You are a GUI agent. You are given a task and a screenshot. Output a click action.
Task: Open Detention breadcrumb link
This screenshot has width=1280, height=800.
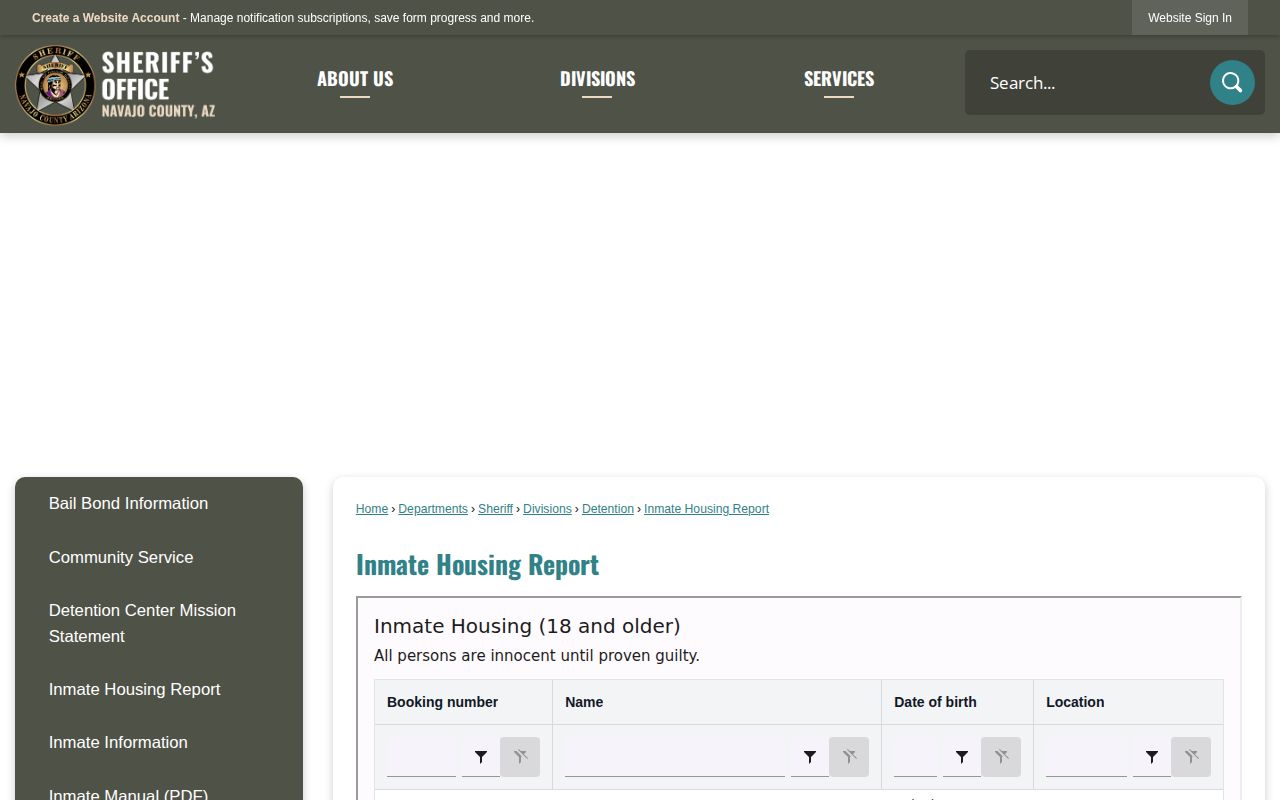608,509
